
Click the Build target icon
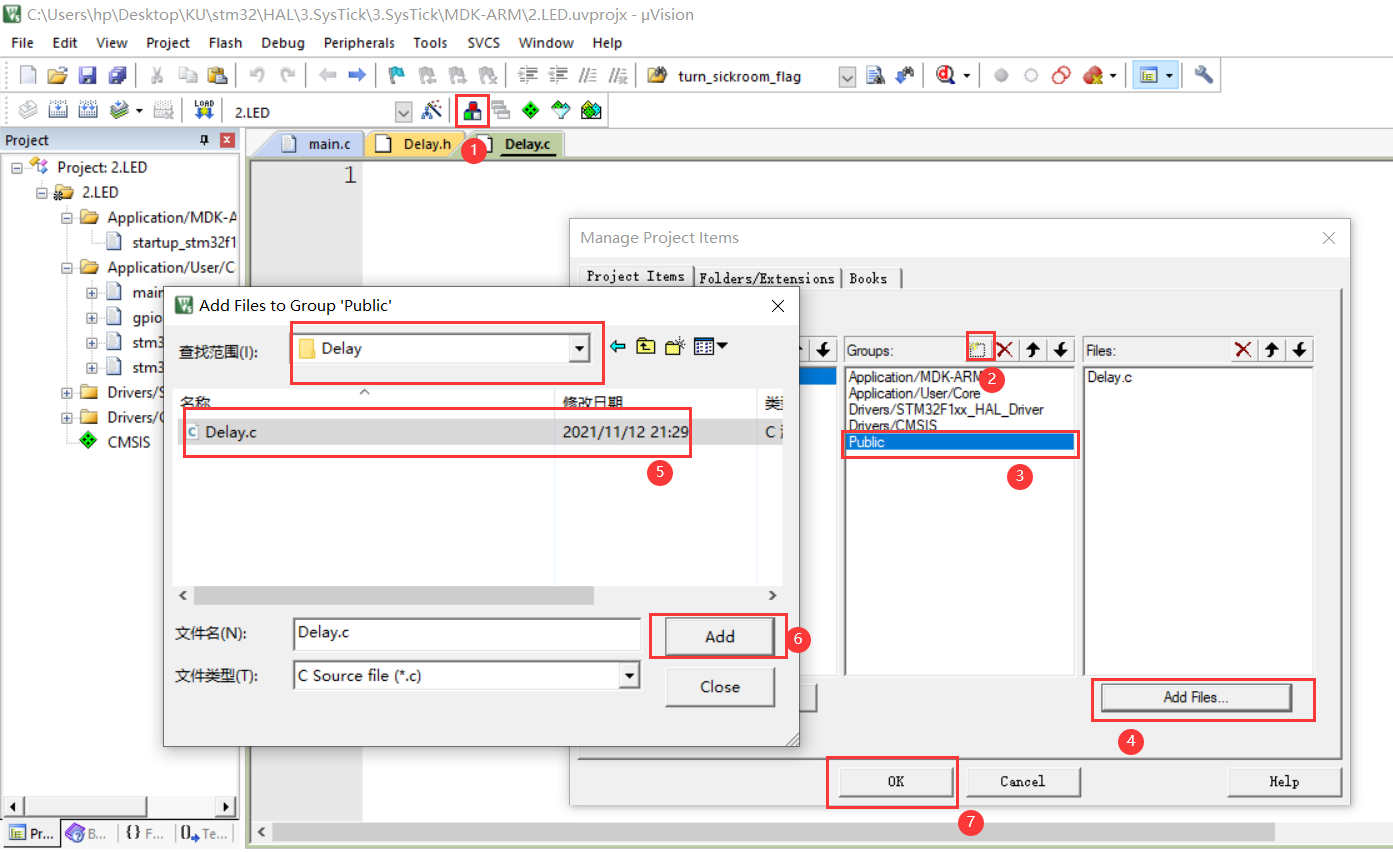pyautogui.click(x=58, y=110)
